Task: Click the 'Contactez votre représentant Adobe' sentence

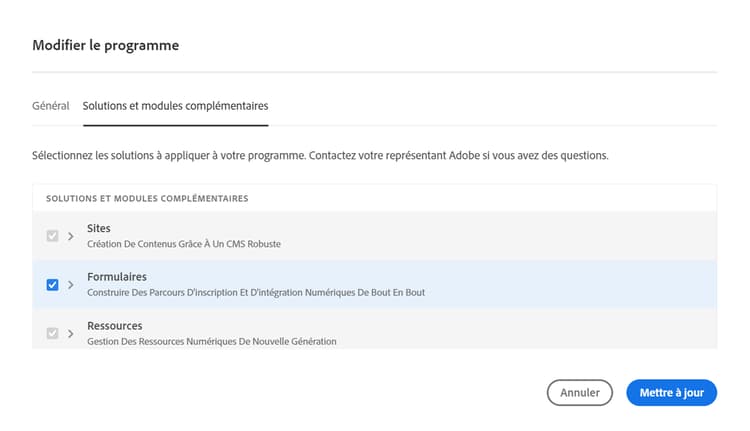Action: click(x=458, y=156)
